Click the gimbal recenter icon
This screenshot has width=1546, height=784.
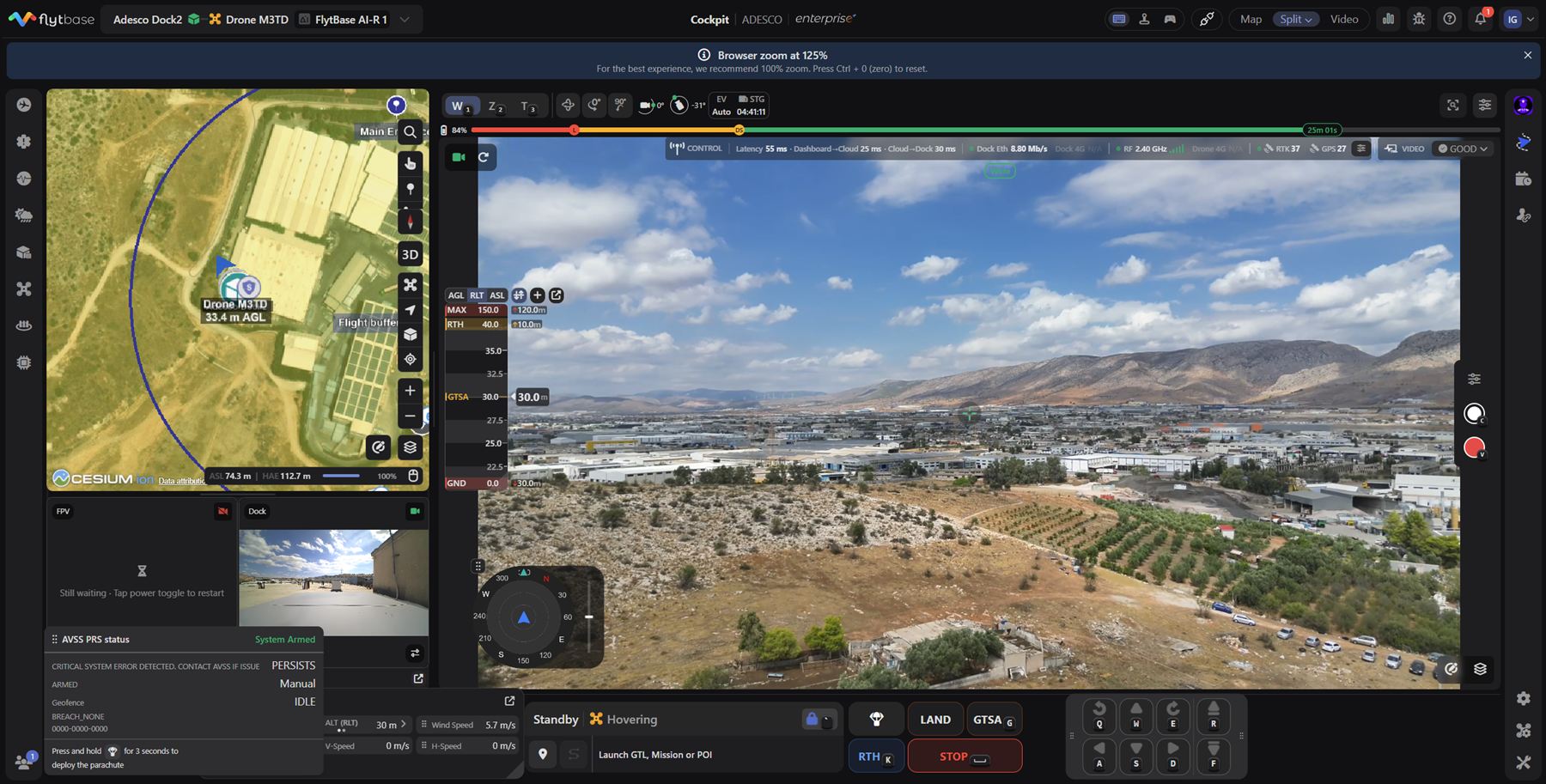568,105
